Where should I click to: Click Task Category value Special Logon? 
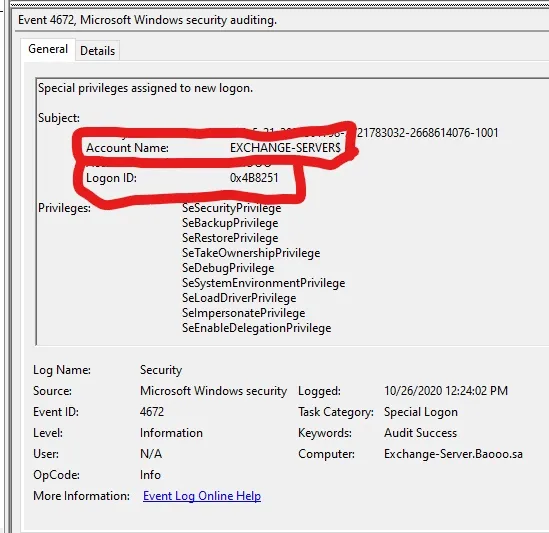click(421, 412)
